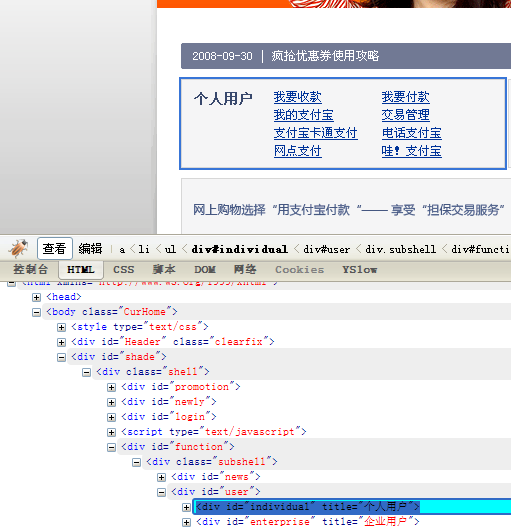The width and height of the screenshot is (511, 531).
Task: Collapse the div id shade node
Action: pyautogui.click(x=61, y=357)
